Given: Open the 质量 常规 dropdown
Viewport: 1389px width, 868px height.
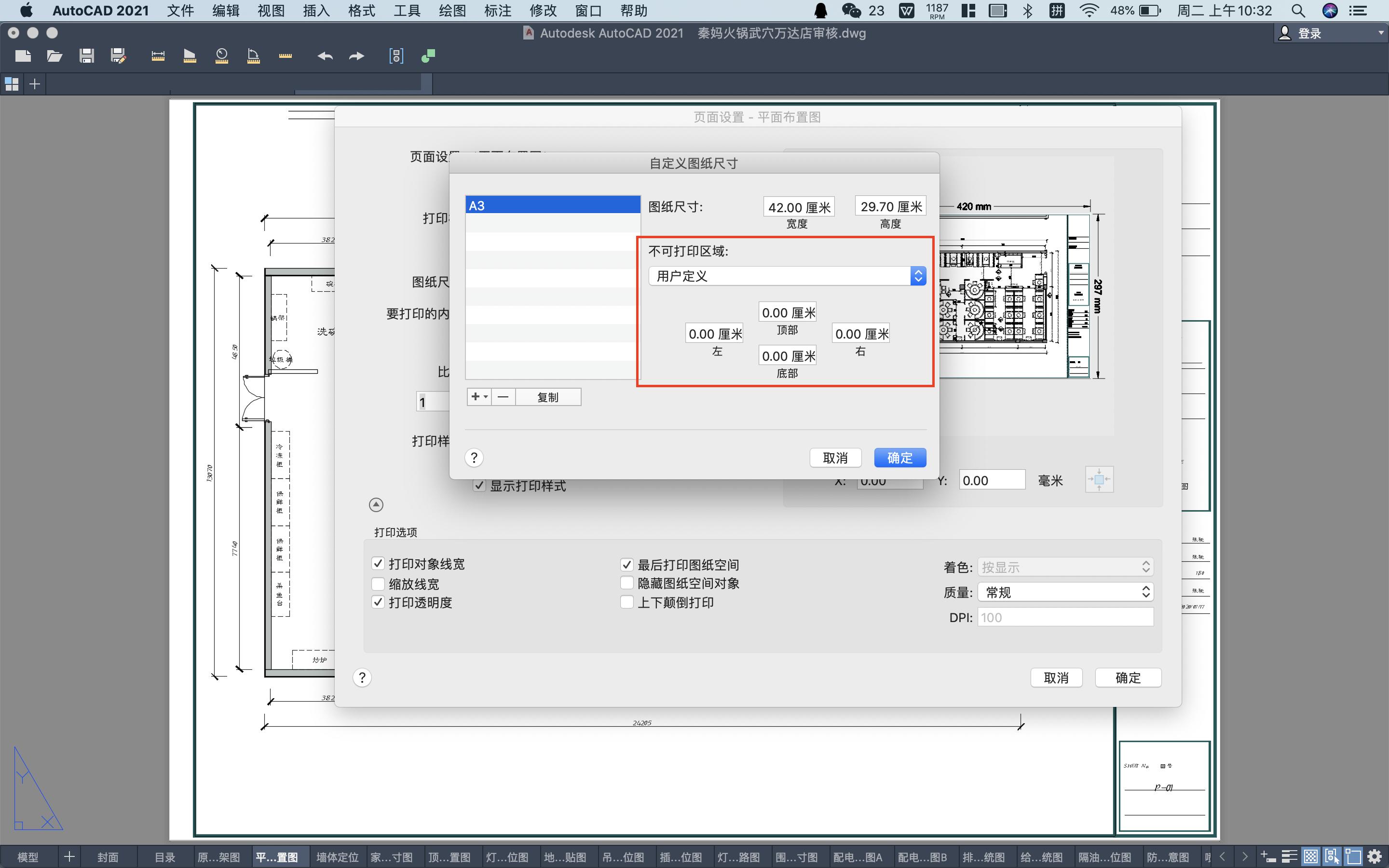Looking at the screenshot, I should [1065, 592].
